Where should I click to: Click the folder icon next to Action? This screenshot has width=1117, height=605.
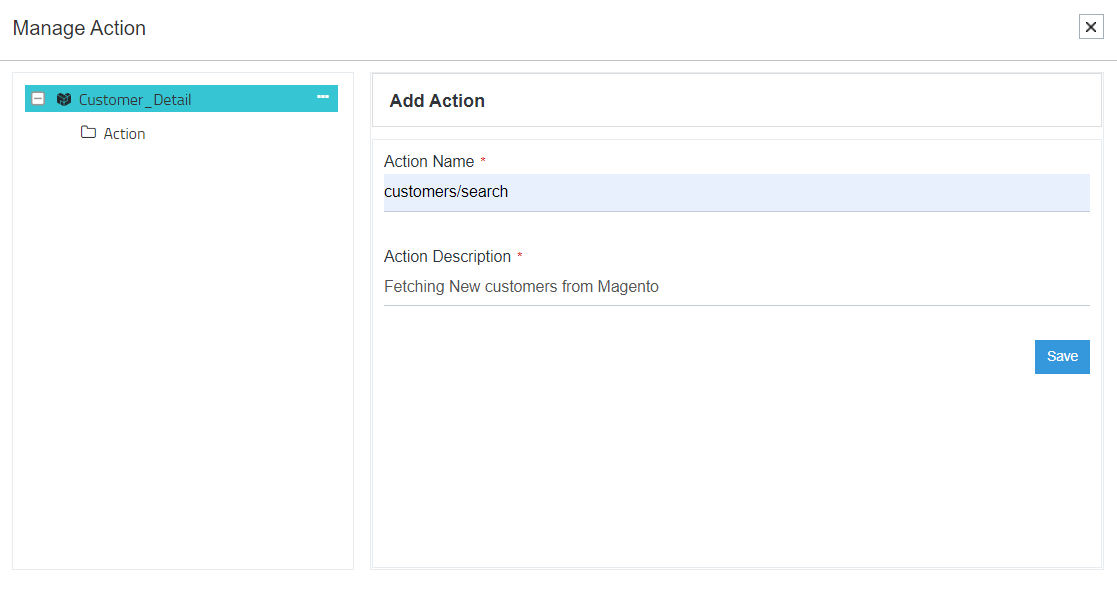[x=88, y=133]
